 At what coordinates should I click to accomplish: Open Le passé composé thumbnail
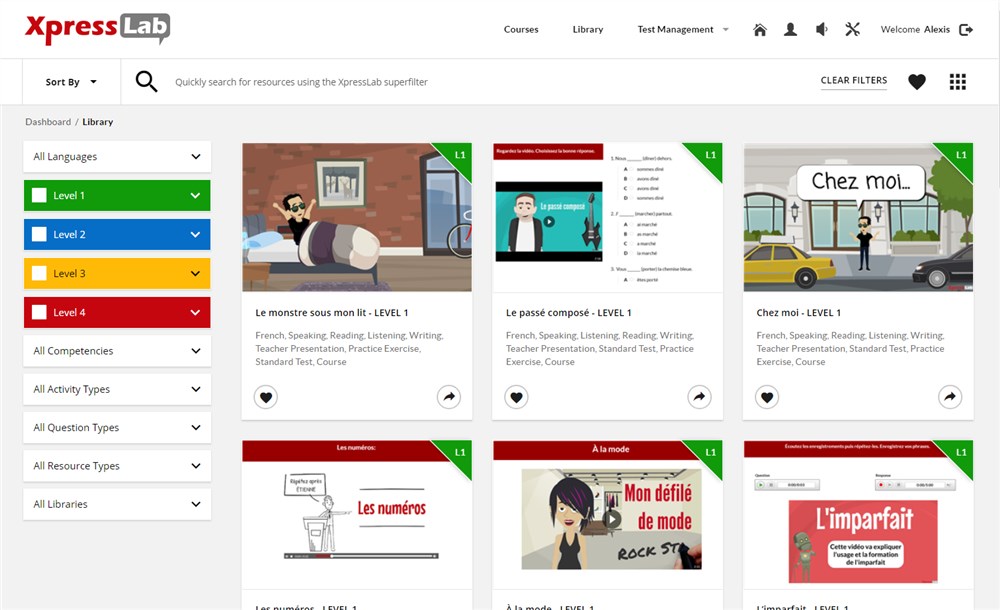(x=608, y=217)
